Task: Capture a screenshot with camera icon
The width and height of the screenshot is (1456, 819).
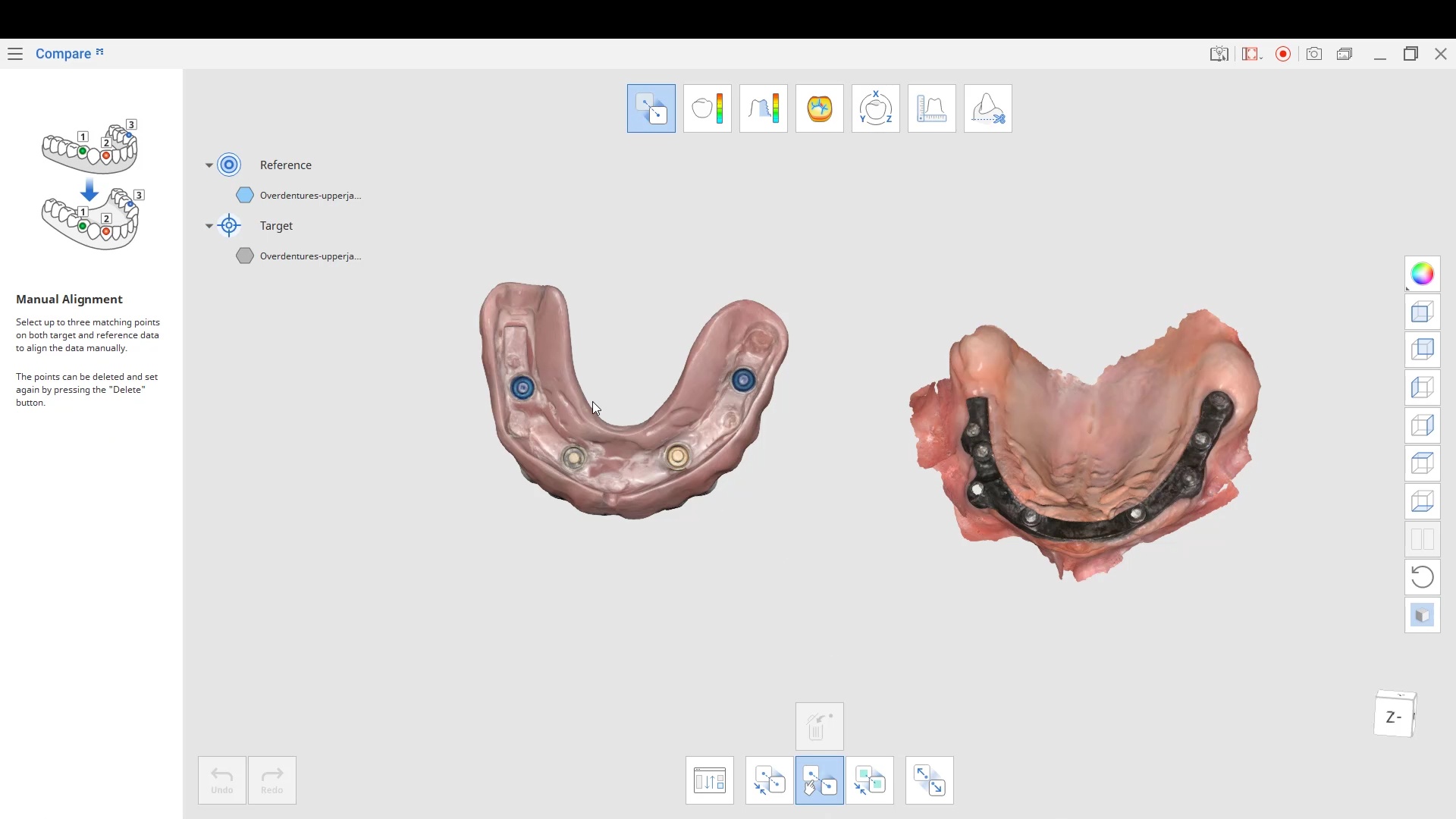Action: [1314, 54]
